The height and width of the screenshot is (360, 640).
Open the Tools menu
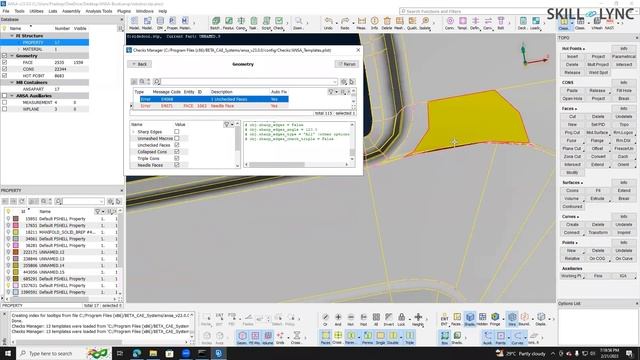tap(19, 11)
